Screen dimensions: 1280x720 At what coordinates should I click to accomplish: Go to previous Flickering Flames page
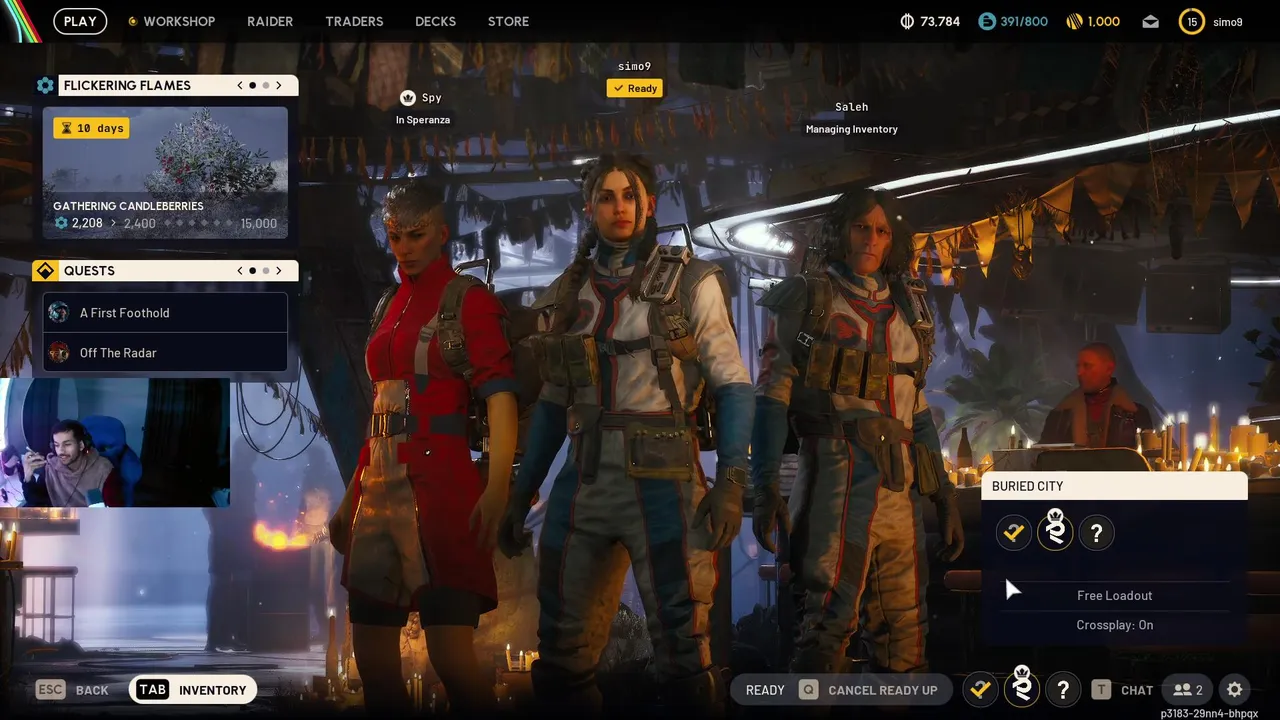(x=240, y=86)
